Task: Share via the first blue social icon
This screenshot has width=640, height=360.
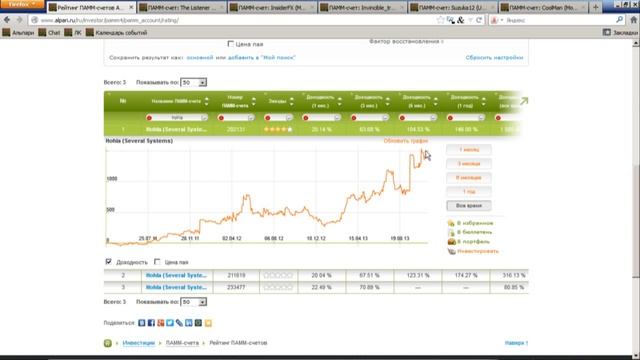Action: (x=142, y=323)
